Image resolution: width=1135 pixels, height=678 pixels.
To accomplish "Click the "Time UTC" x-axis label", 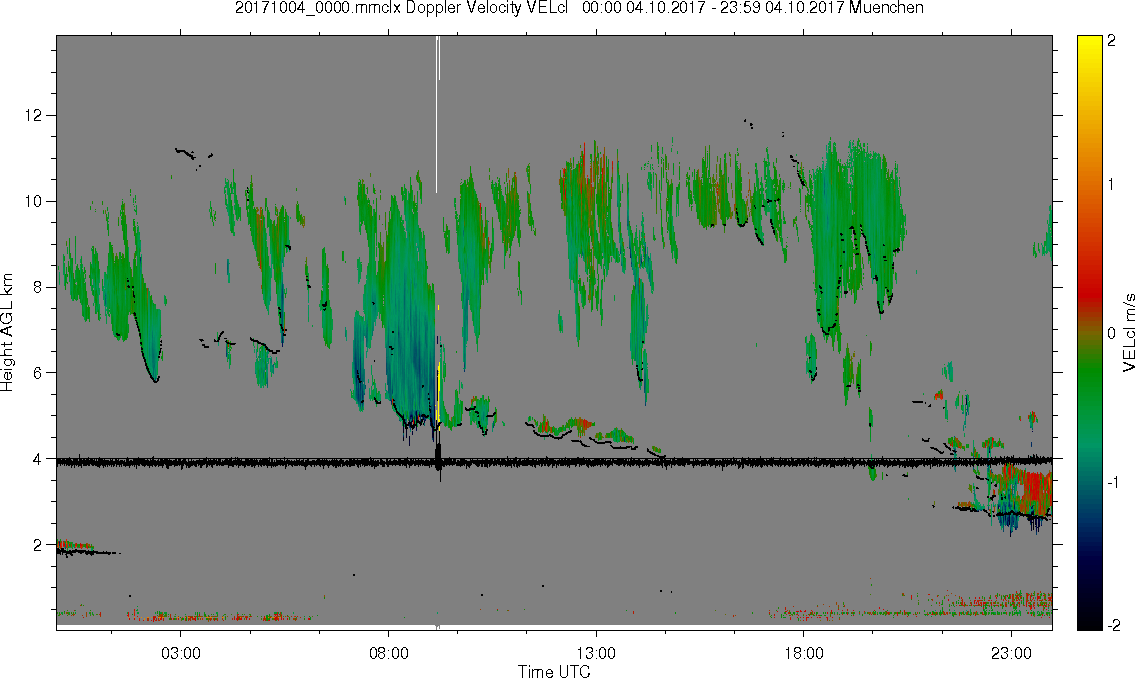I will click(x=554, y=671).
